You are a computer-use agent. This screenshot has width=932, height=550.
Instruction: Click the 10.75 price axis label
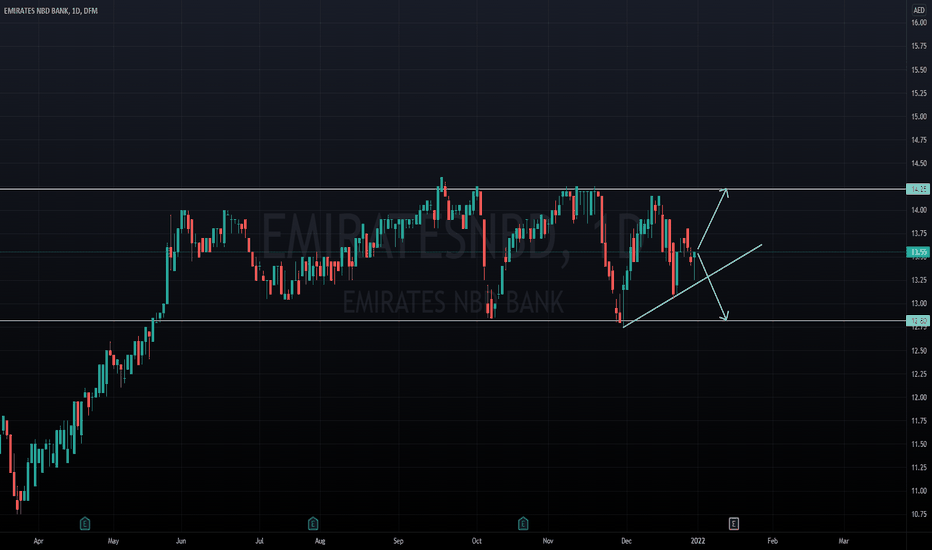coord(919,514)
